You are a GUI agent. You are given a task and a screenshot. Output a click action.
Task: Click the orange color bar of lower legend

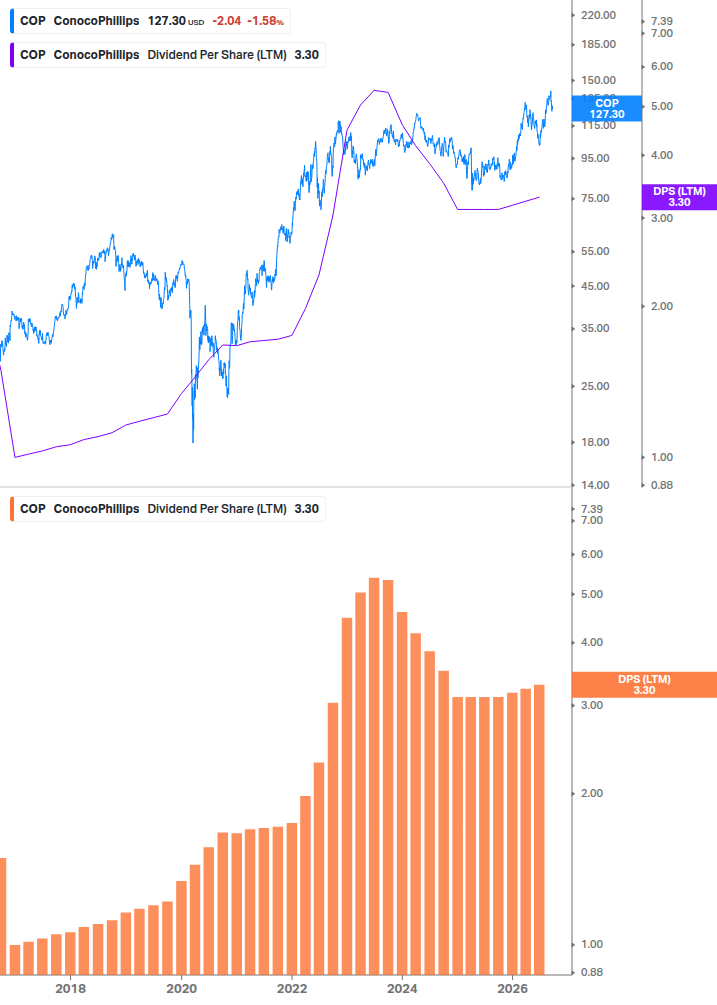click(12, 509)
